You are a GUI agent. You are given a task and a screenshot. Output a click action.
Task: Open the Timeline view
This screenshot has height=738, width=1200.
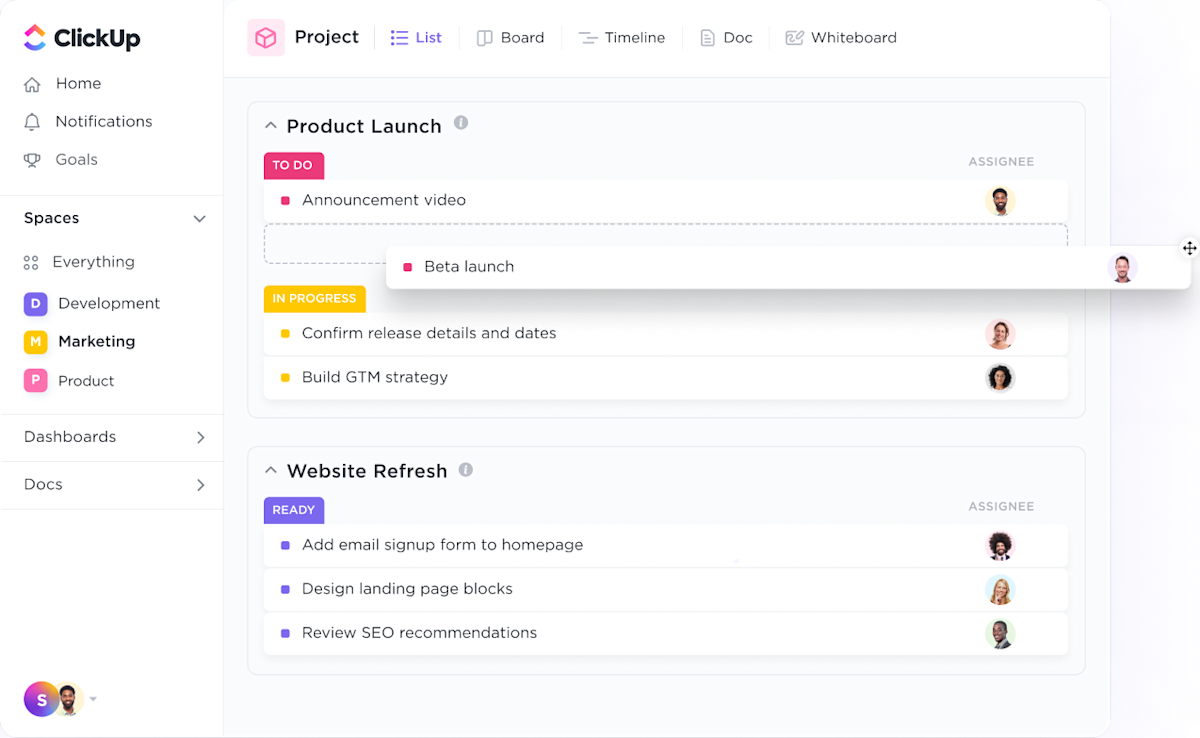[x=622, y=37]
